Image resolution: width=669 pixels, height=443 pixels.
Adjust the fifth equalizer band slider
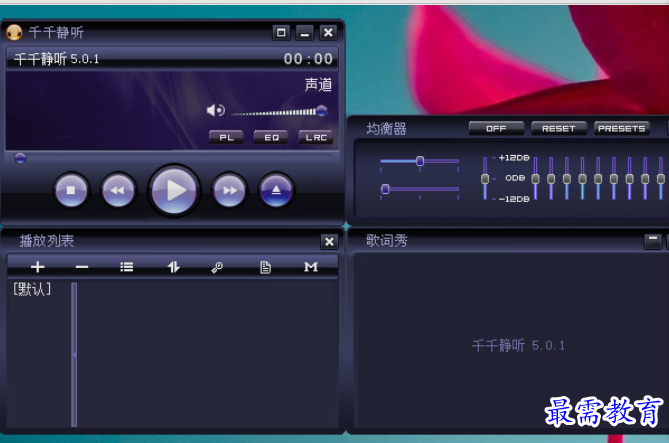tap(598, 178)
